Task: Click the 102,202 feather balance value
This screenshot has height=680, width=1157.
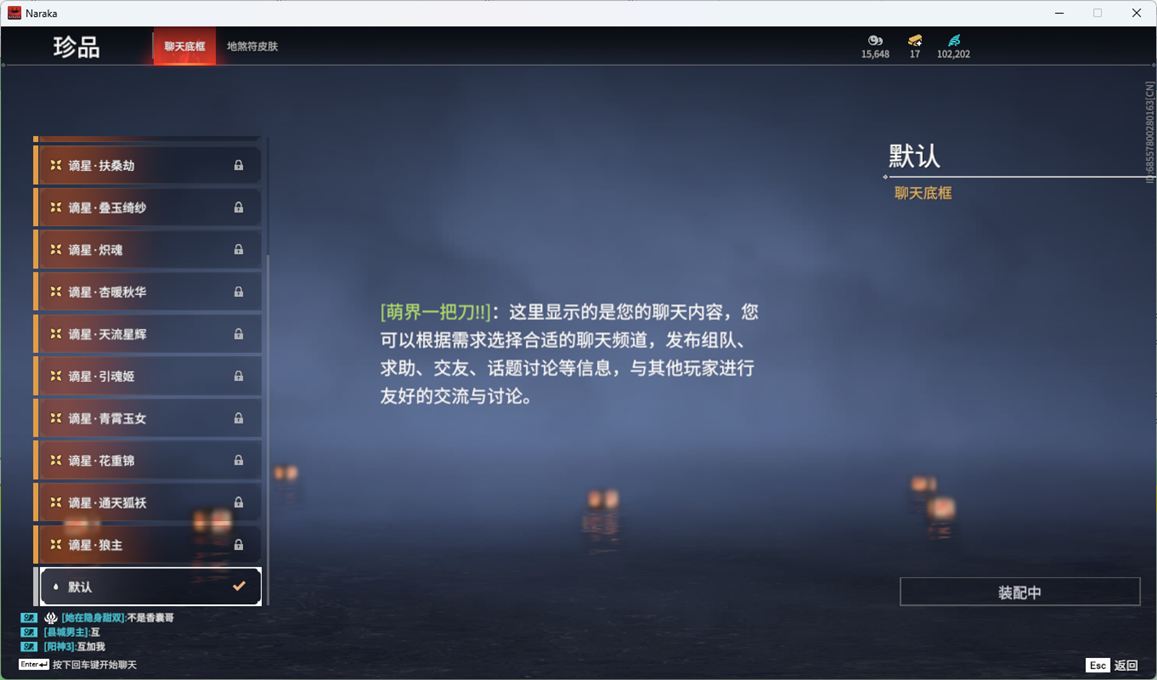Action: (953, 54)
